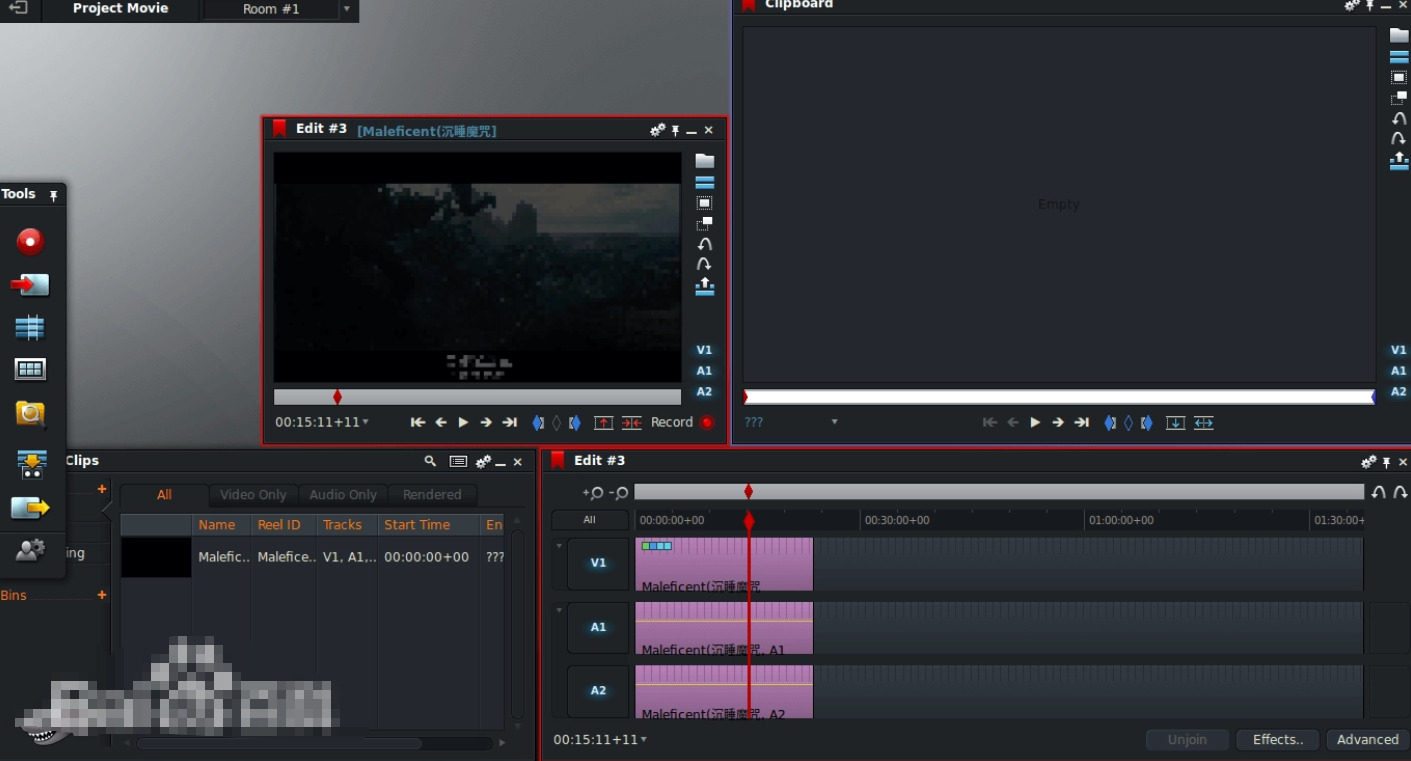Play the Edit #3 viewer video
This screenshot has width=1411, height=761.
point(463,423)
